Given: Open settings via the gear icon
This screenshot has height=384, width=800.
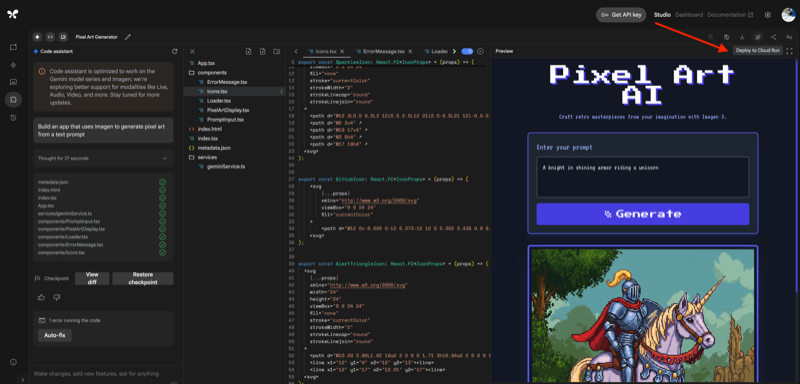Looking at the screenshot, I should pyautogui.click(x=767, y=15).
